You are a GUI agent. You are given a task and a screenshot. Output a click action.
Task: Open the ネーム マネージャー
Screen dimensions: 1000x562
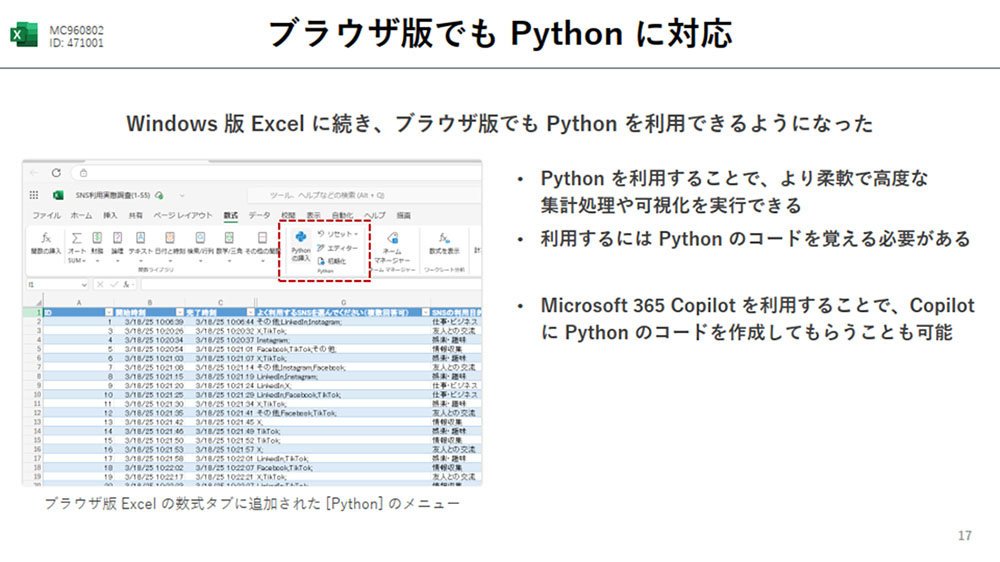click(392, 248)
